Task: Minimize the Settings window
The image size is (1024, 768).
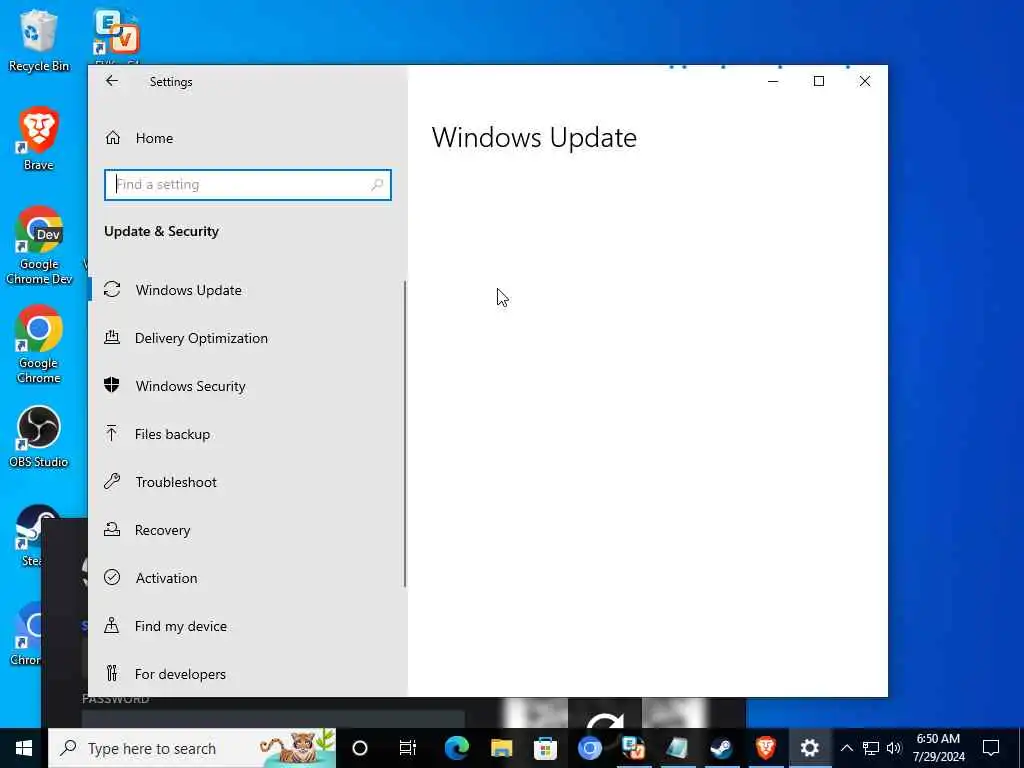Action: click(773, 81)
